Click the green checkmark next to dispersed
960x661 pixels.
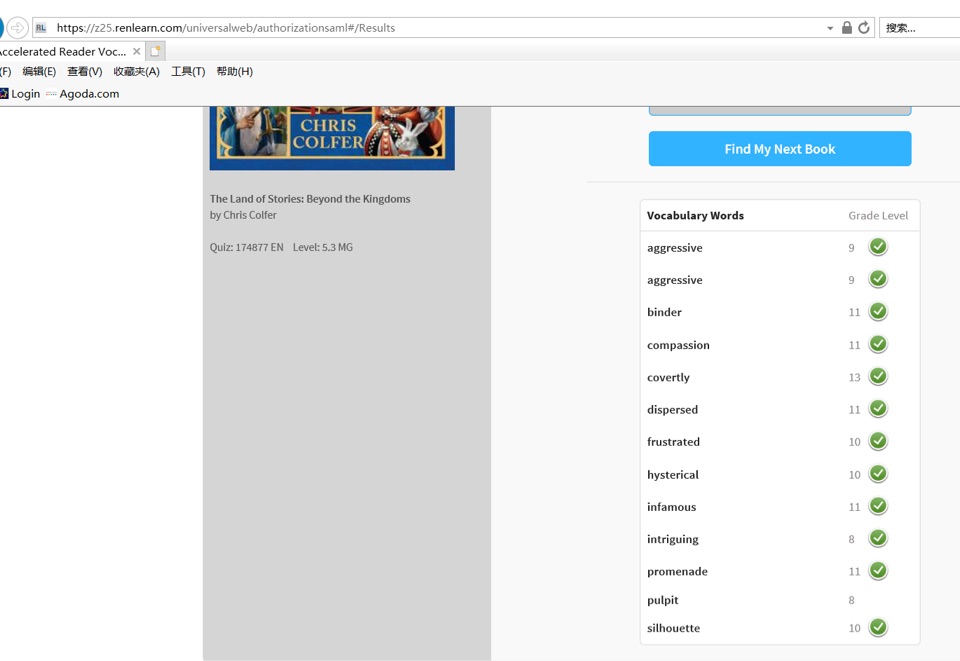point(878,408)
